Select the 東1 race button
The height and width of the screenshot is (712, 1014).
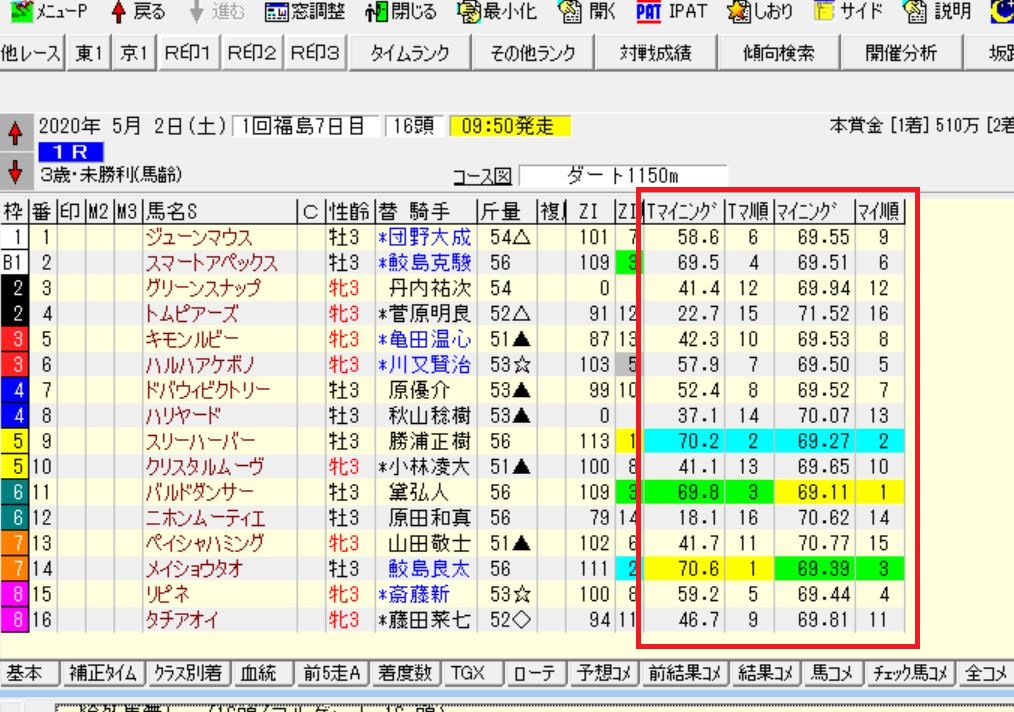89,52
